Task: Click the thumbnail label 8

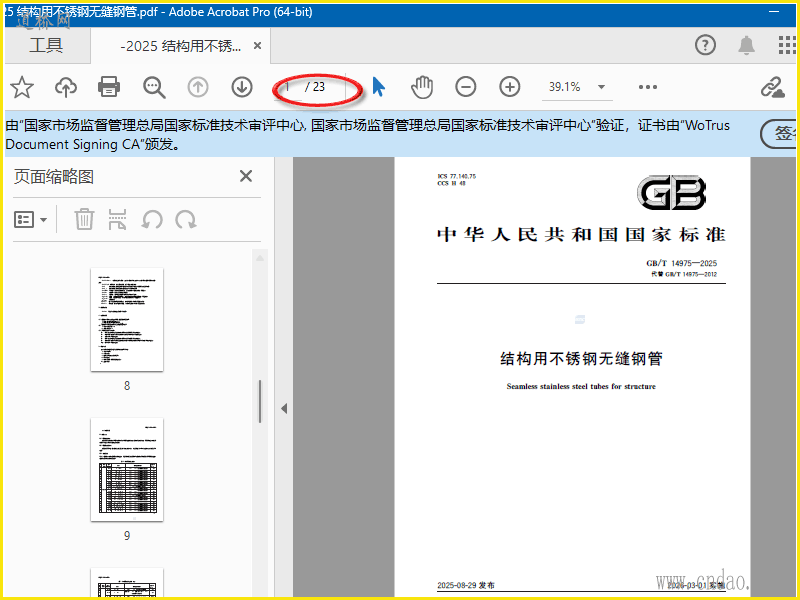Action: pos(127,386)
